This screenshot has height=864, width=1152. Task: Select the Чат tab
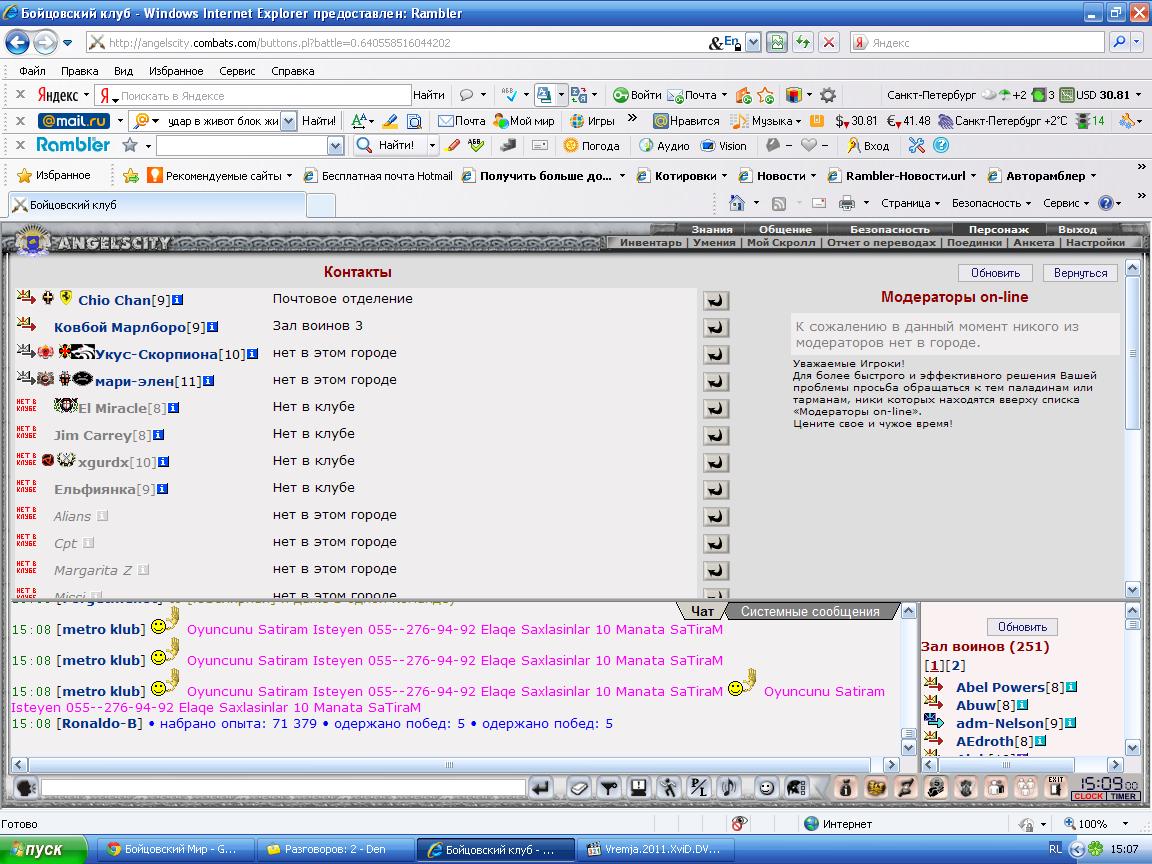(x=702, y=611)
